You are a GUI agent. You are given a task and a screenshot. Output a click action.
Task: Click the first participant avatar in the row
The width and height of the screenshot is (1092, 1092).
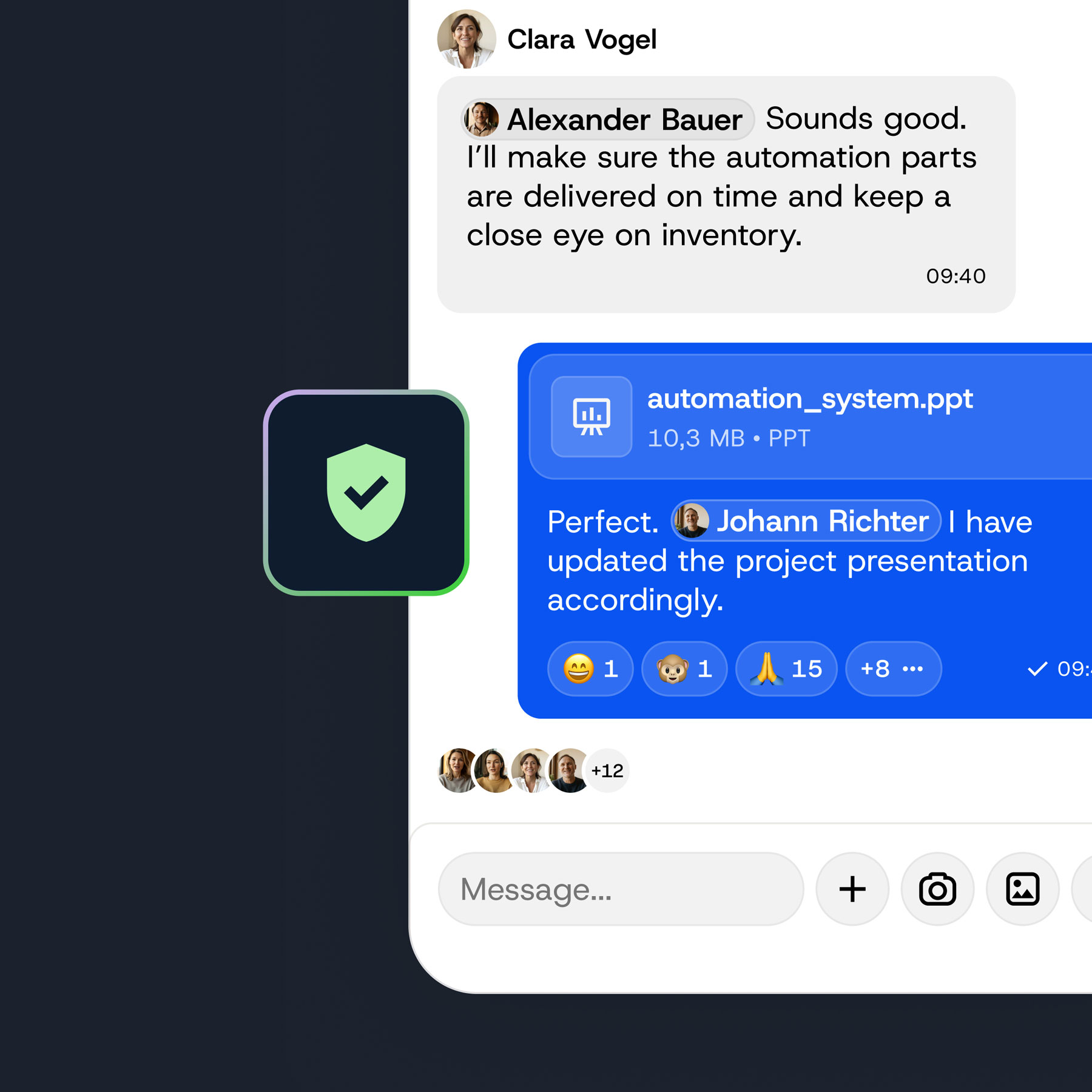click(x=458, y=770)
